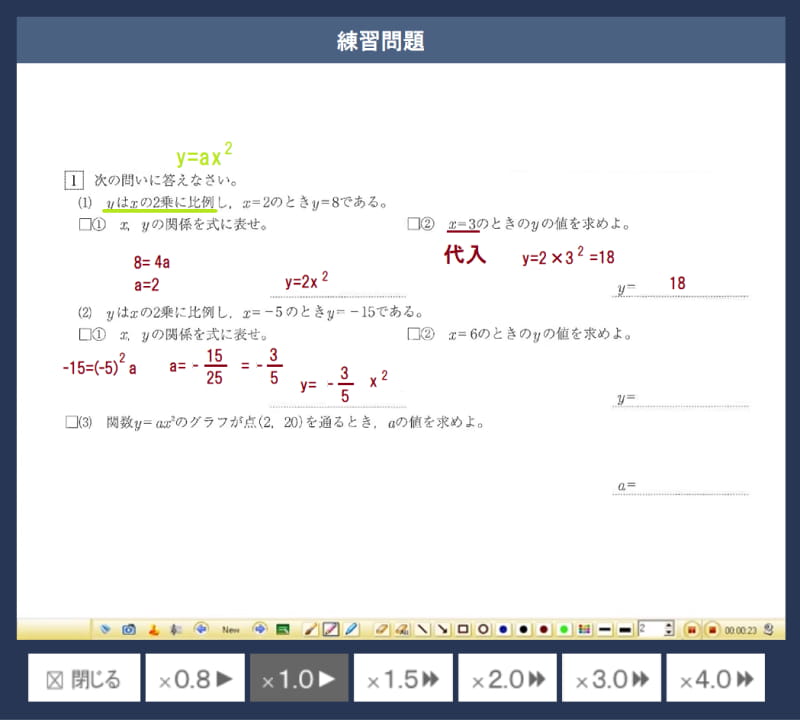Select the blue highlighter pen tool
The height and width of the screenshot is (720, 800).
pos(351,629)
